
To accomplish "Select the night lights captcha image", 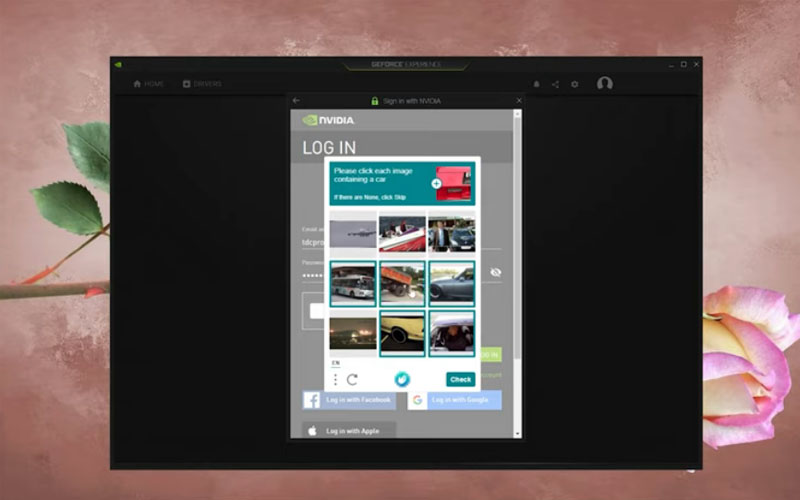I will tap(353, 334).
